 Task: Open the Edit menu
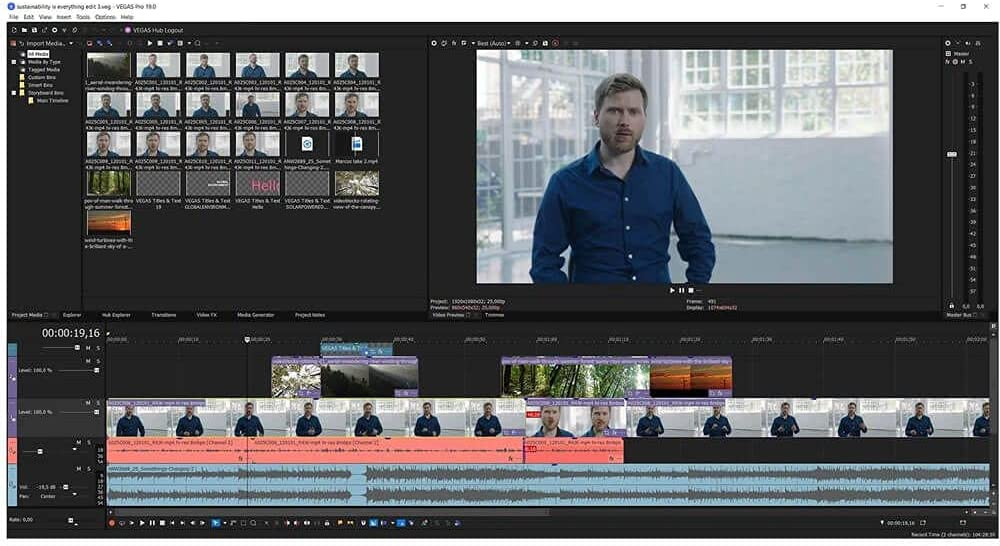pos(29,17)
